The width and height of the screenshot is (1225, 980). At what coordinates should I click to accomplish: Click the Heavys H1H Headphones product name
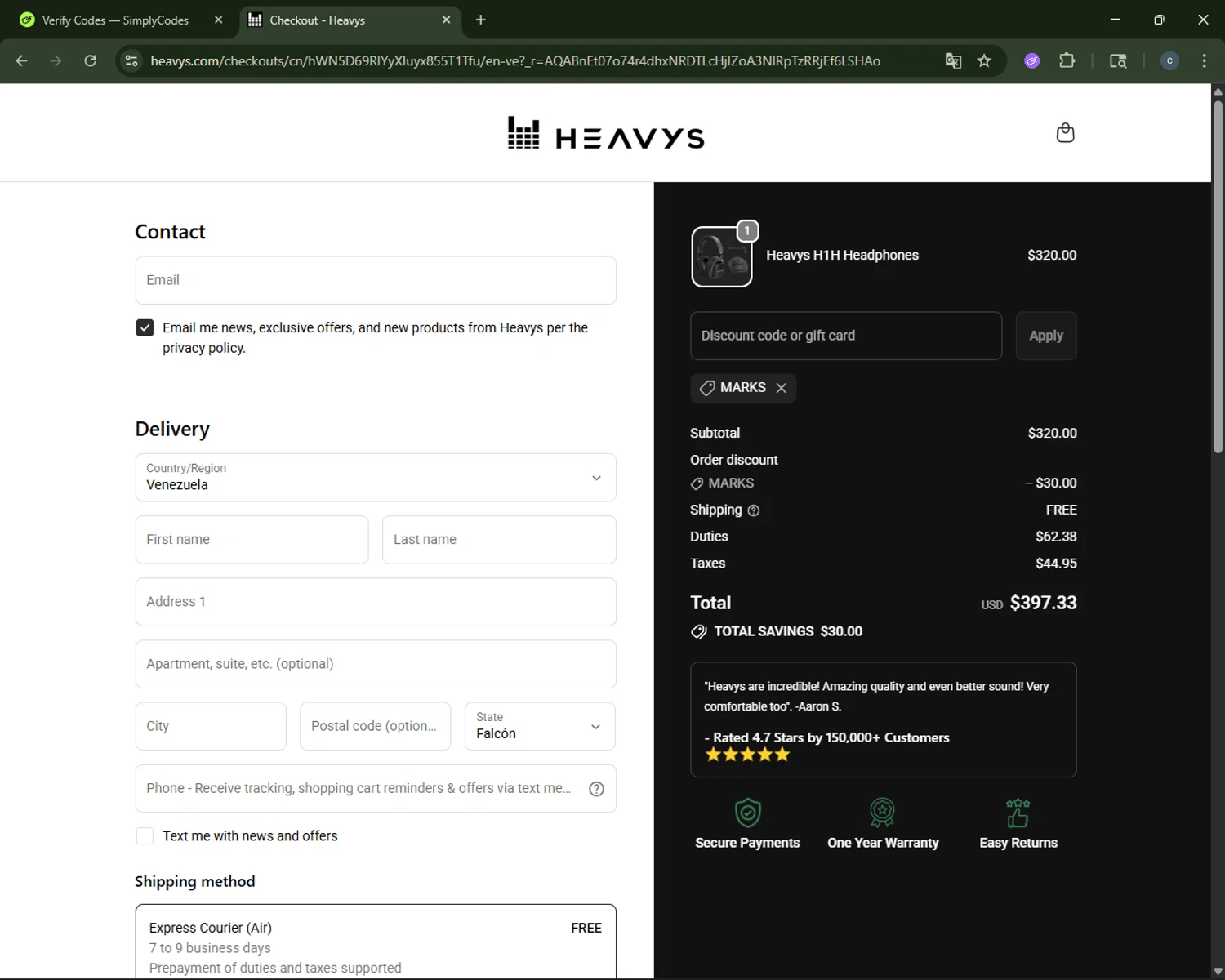[x=842, y=255]
